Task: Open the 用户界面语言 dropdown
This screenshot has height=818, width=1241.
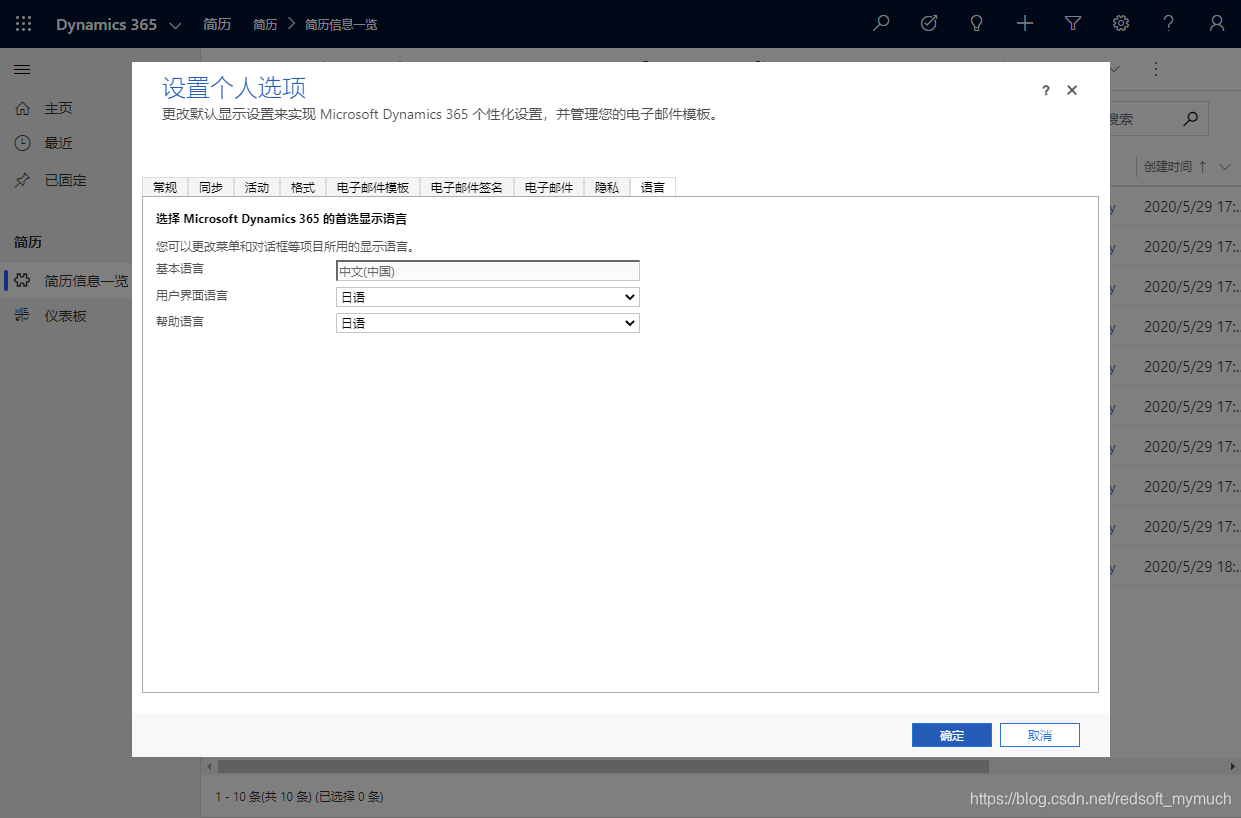Action: click(x=488, y=297)
